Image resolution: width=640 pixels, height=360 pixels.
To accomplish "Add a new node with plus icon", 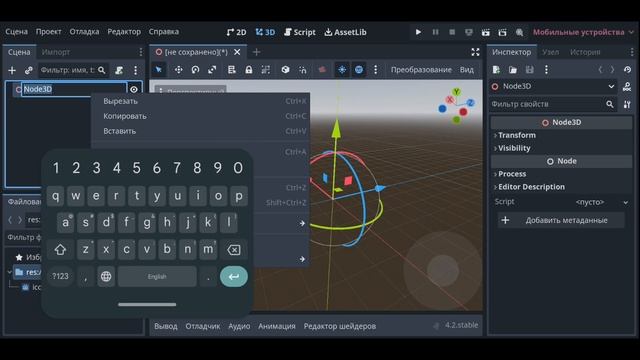I will click(12, 70).
